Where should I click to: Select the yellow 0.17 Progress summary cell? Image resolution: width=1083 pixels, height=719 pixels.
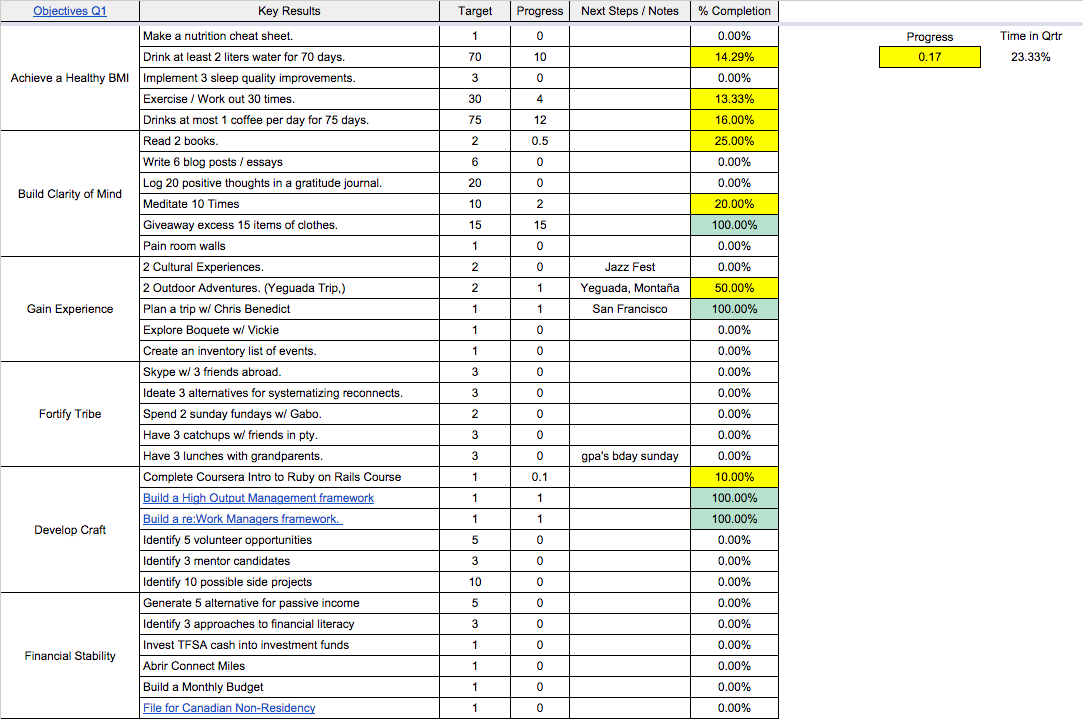(929, 57)
